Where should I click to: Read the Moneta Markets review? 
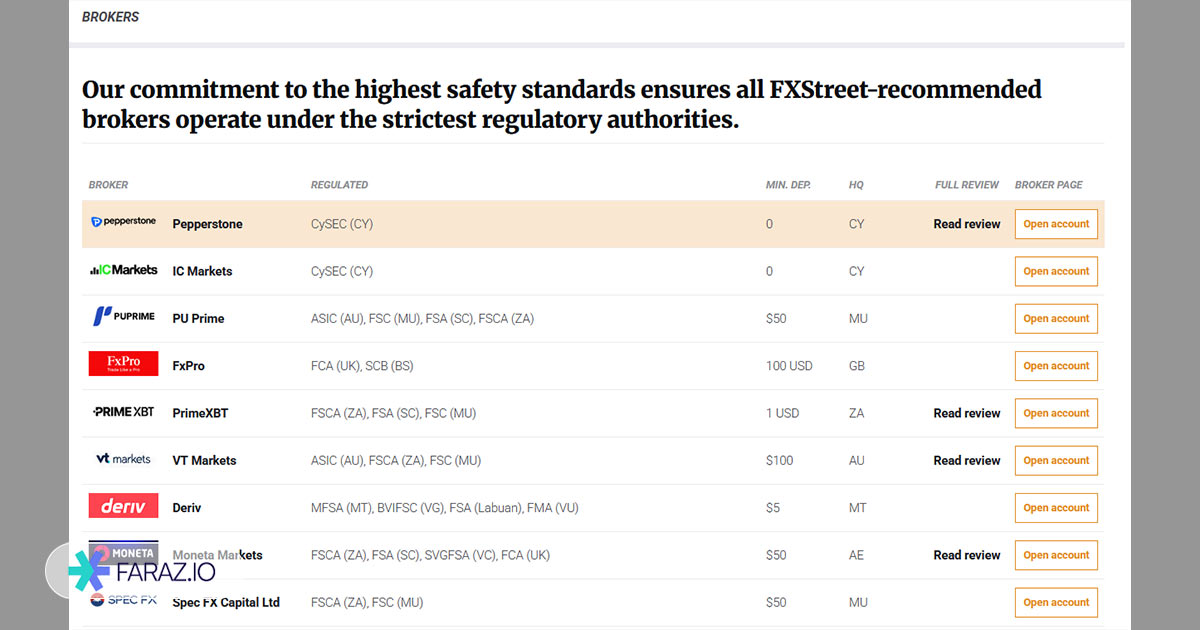[x=967, y=555]
